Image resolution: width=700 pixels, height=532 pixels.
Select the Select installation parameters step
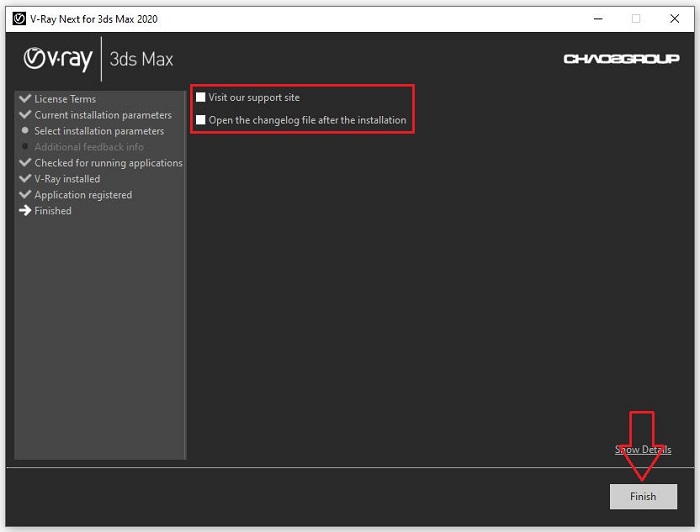tap(99, 131)
